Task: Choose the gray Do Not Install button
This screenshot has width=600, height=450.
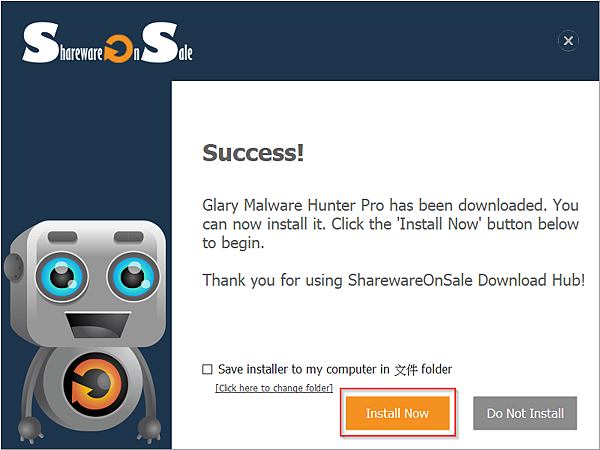Action: pos(525,413)
